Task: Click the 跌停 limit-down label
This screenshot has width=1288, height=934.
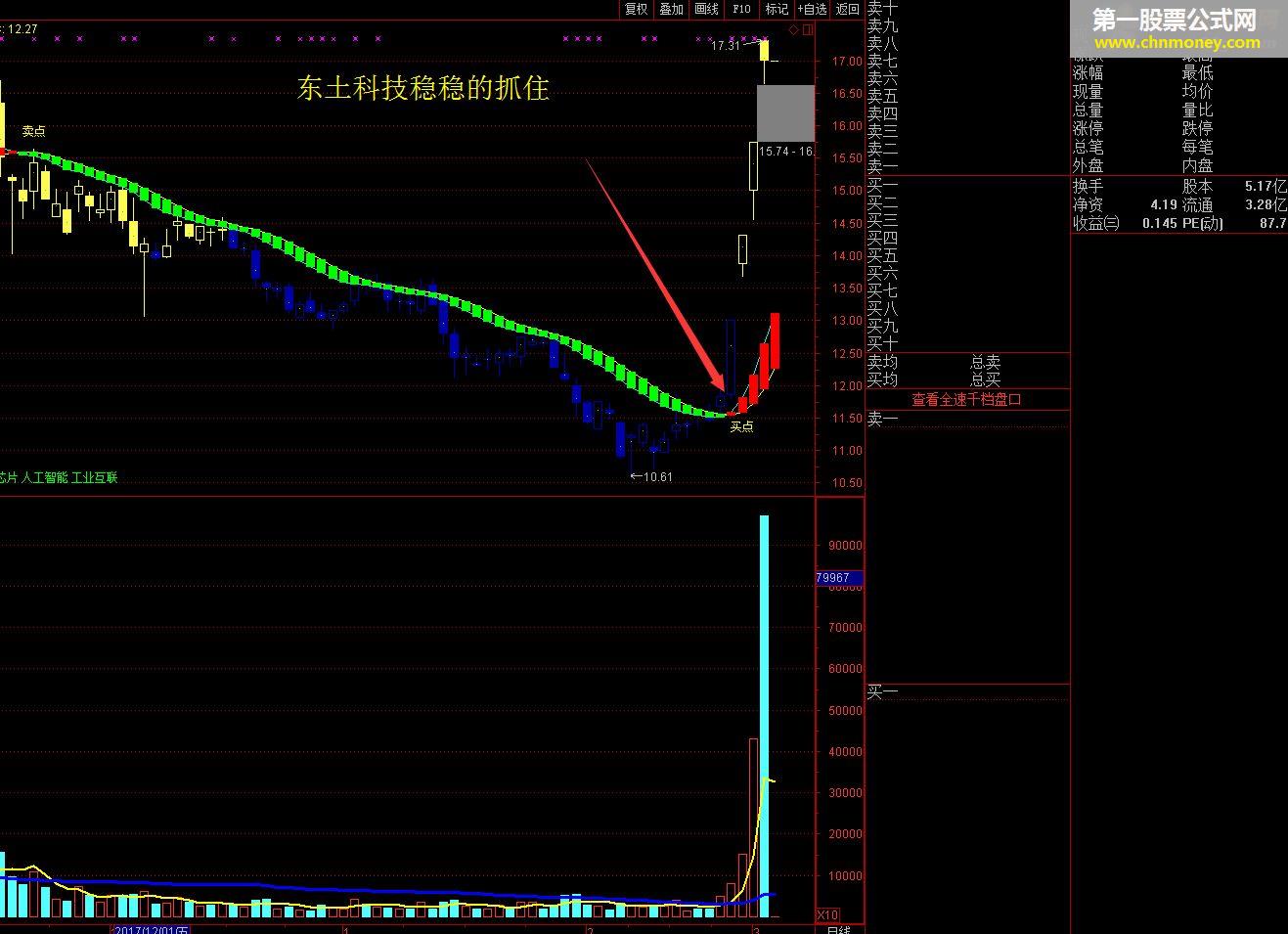Action: tap(1197, 129)
